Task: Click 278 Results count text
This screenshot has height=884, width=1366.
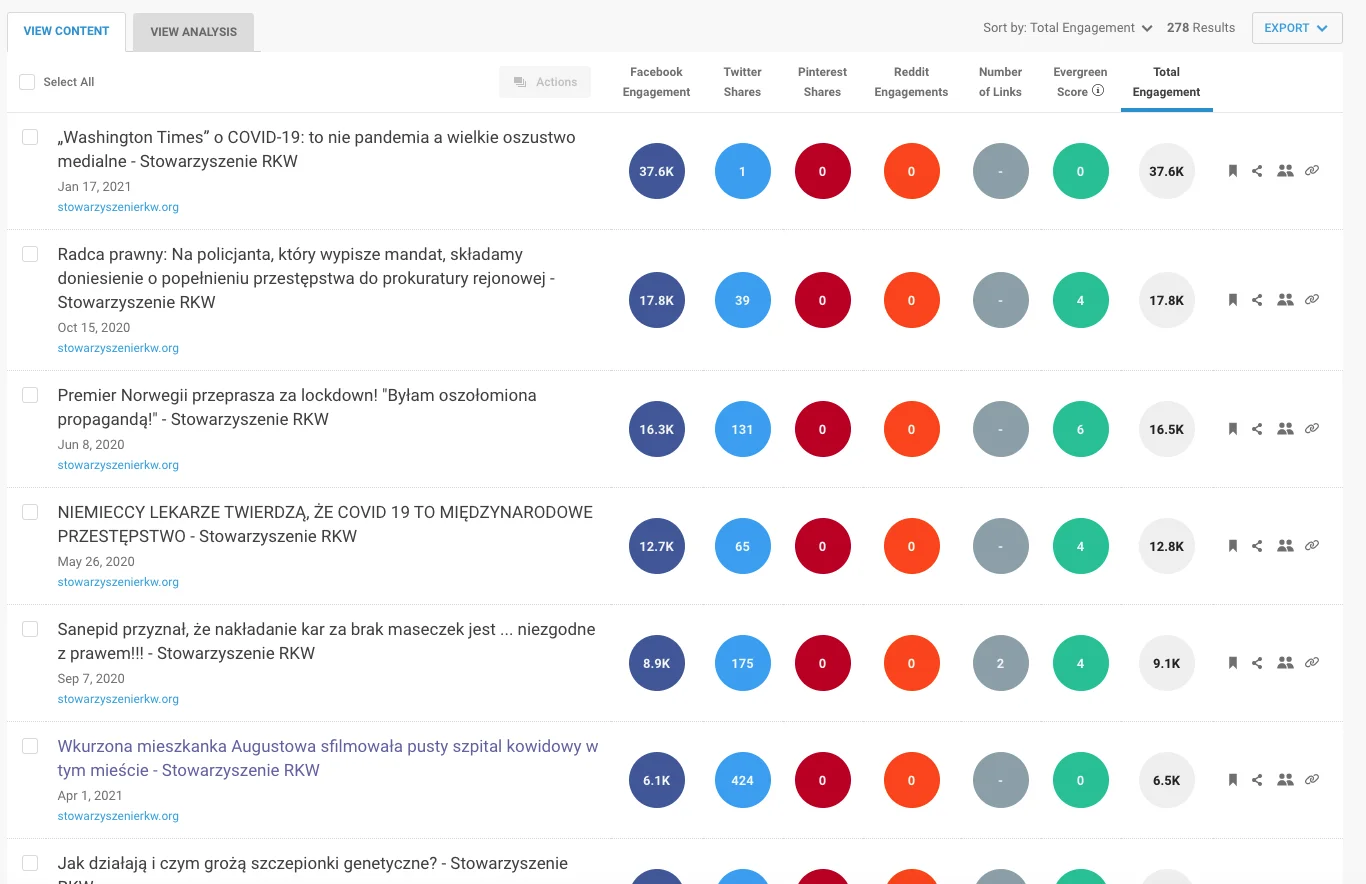Action: coord(1201,28)
